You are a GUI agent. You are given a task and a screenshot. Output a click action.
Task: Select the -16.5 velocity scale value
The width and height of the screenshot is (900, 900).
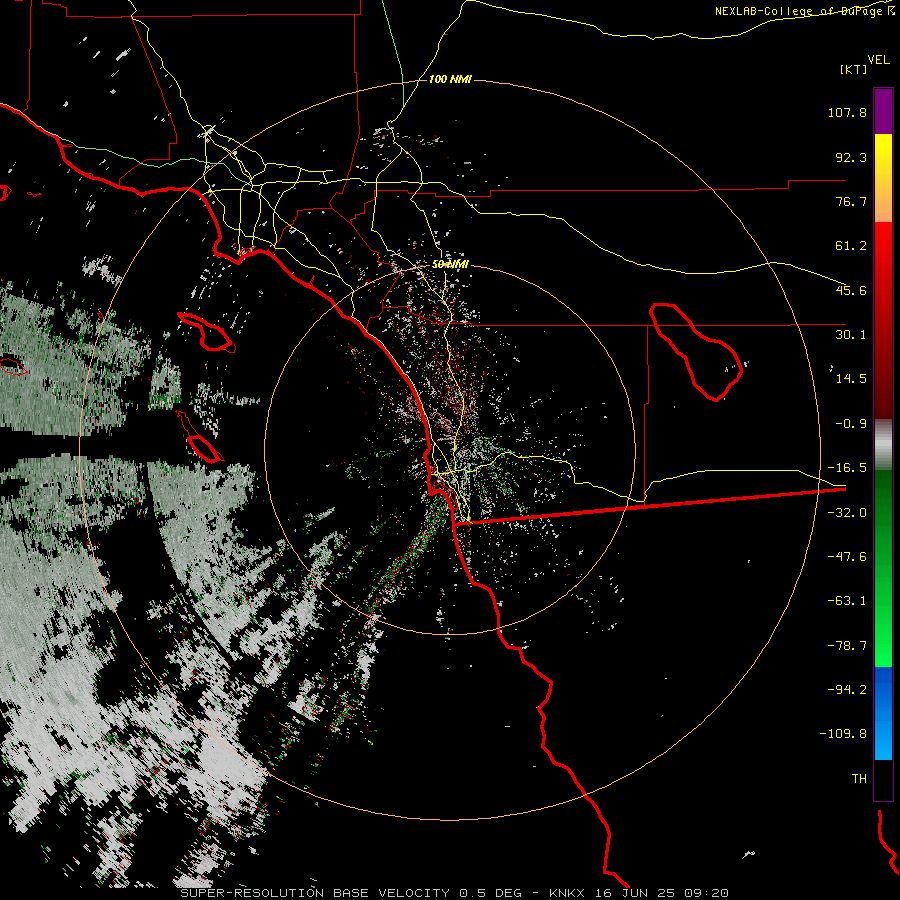tap(847, 468)
